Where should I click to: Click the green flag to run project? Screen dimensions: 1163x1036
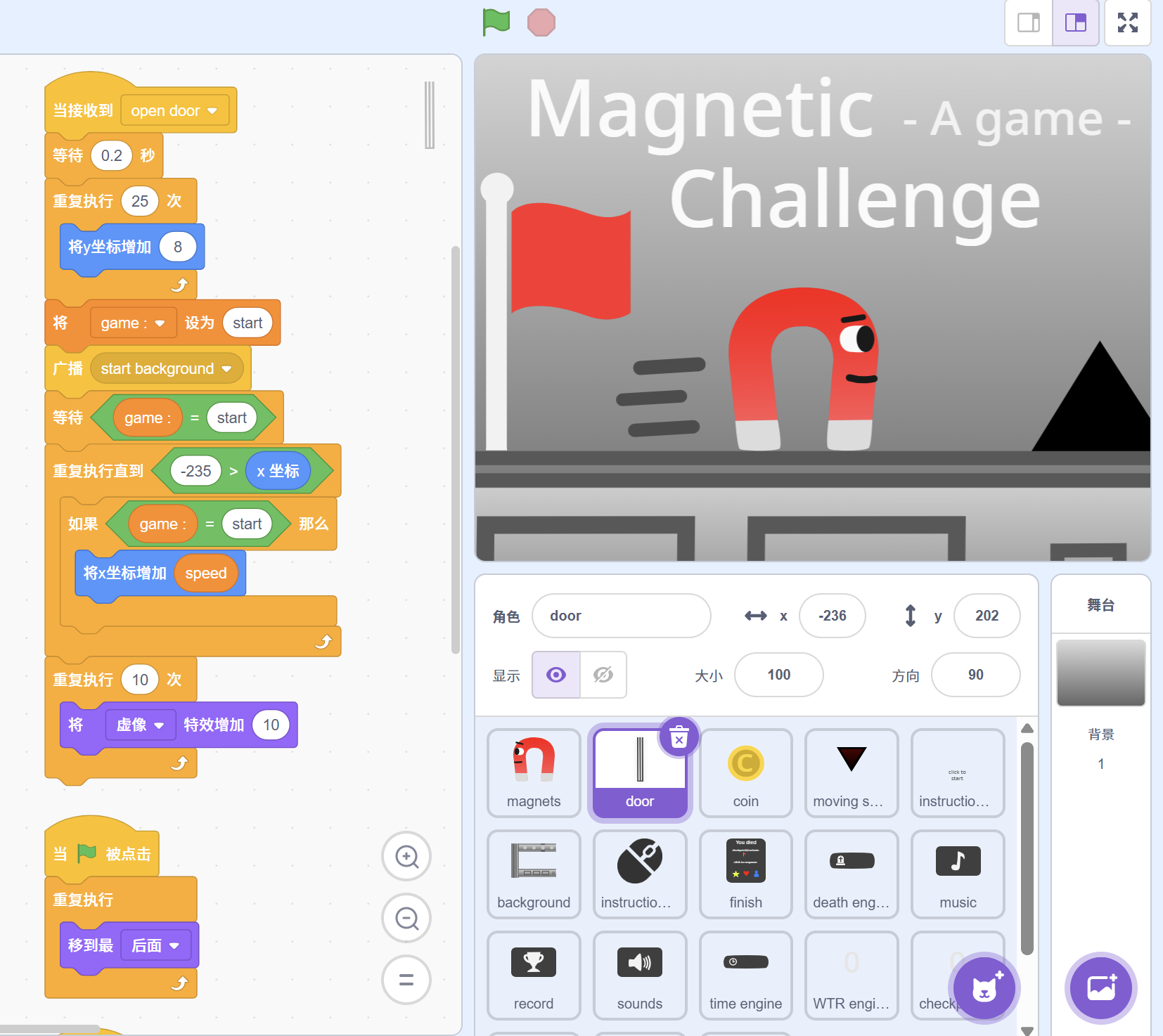496,22
